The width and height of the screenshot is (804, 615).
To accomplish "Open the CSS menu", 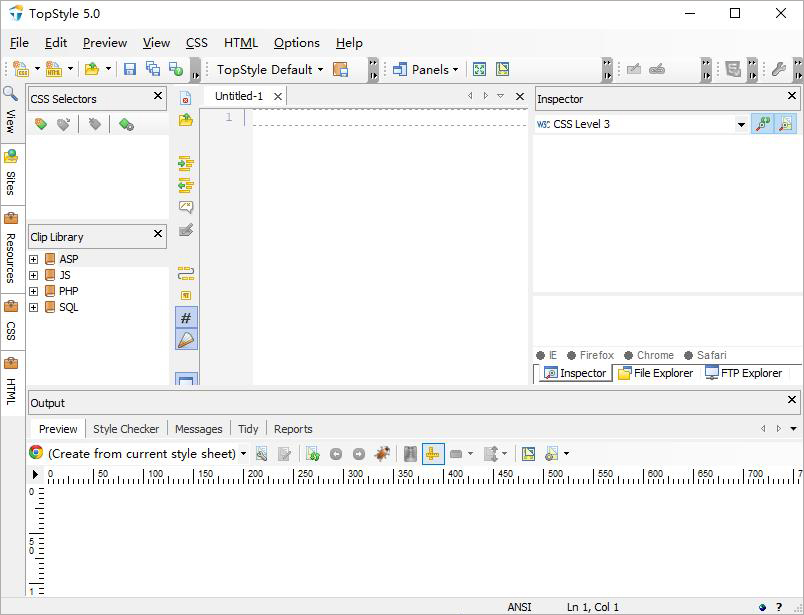I will pyautogui.click(x=196, y=43).
